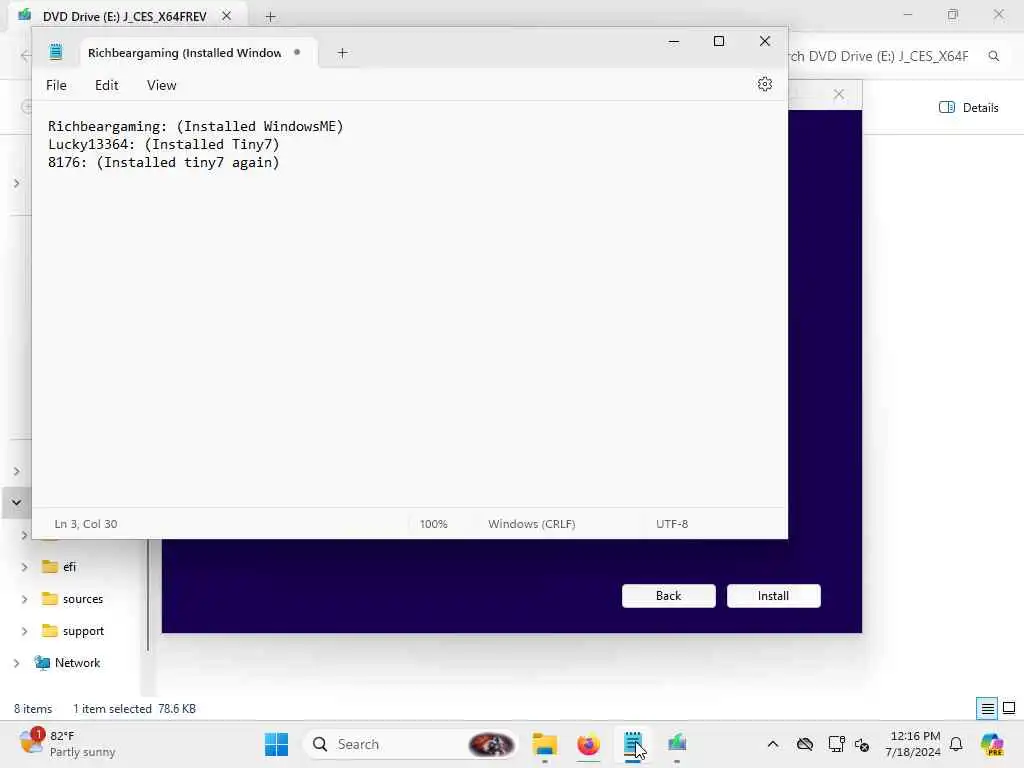1024x768 pixels.
Task: Open the Edit menu in Notepad
Action: pos(106,85)
